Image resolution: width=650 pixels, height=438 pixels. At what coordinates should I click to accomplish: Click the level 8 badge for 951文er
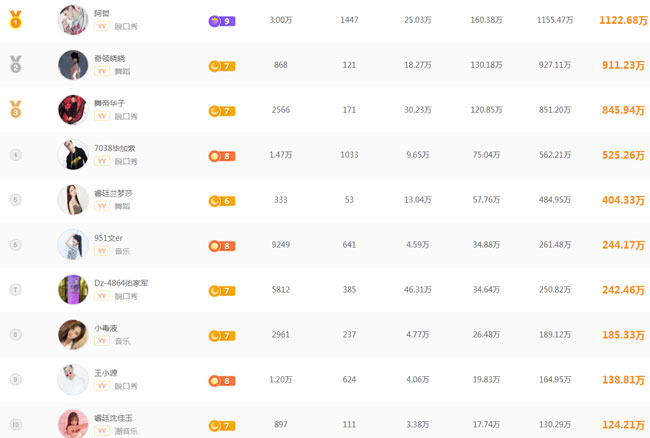(x=222, y=246)
